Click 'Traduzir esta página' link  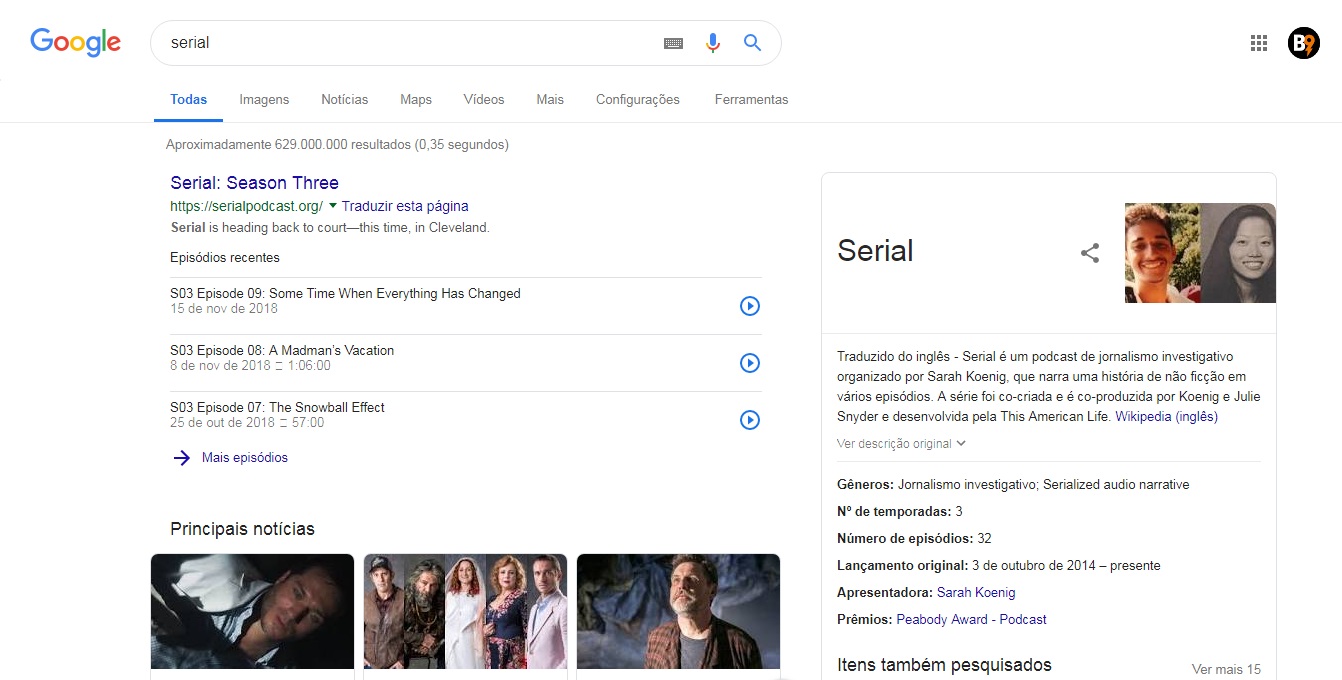[x=405, y=206]
